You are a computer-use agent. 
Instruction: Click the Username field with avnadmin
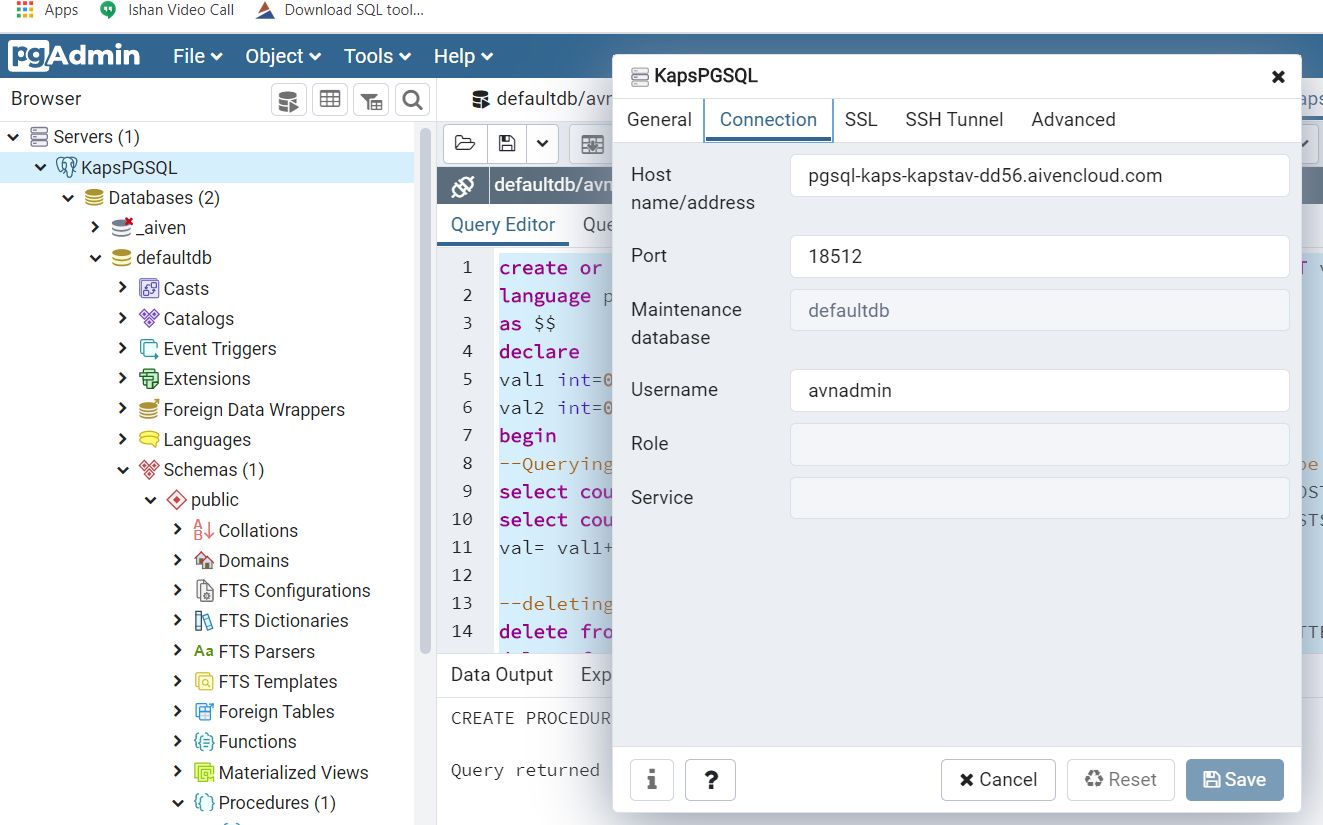1039,391
